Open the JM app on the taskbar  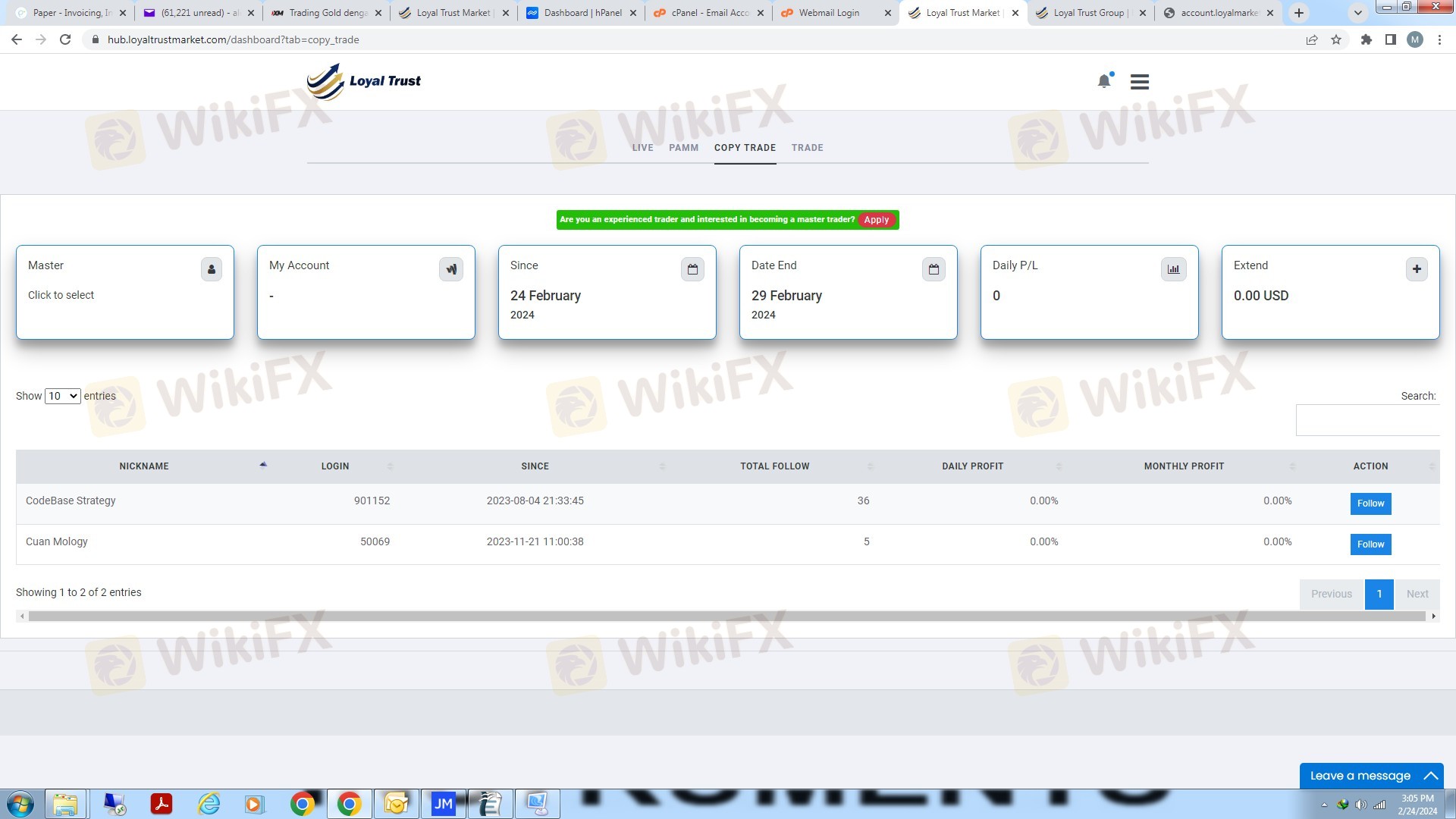pyautogui.click(x=443, y=804)
